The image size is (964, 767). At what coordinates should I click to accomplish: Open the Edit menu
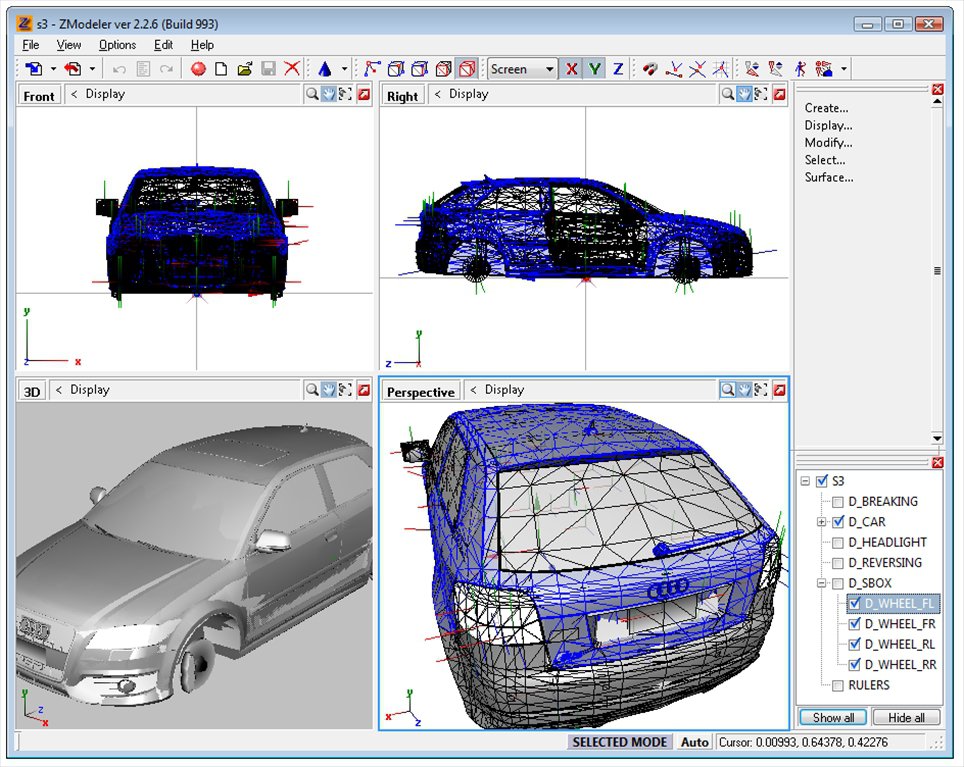[163, 45]
